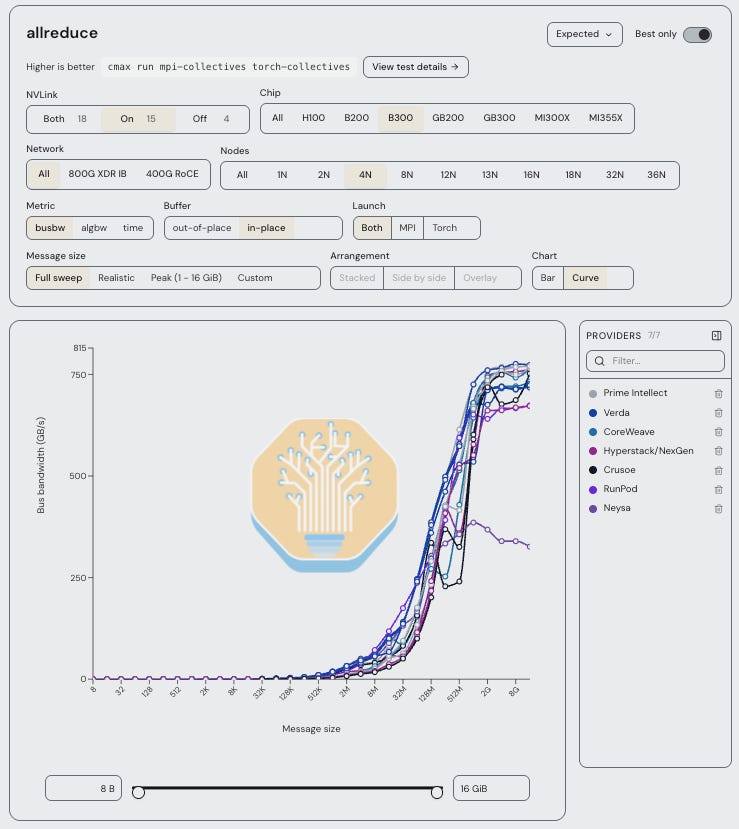The image size is (739, 829).
Task: Remove Hyperstack/NexGen using trash icon
Action: pyautogui.click(x=718, y=451)
